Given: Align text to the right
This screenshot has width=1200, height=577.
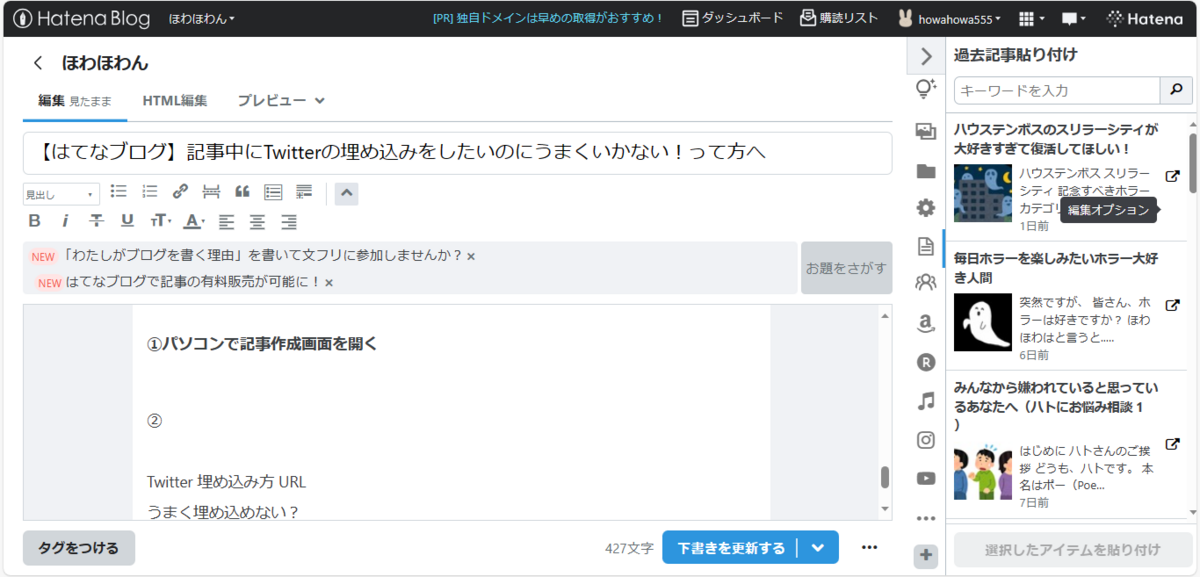Looking at the screenshot, I should 289,221.
